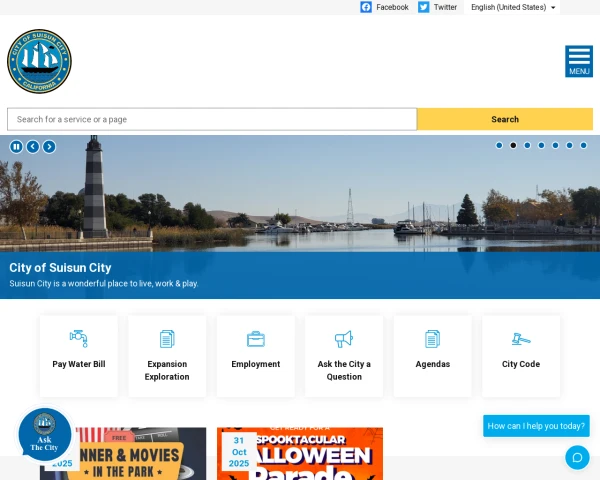This screenshot has height=480, width=600.
Task: Click the yellow Search button
Action: 505,119
